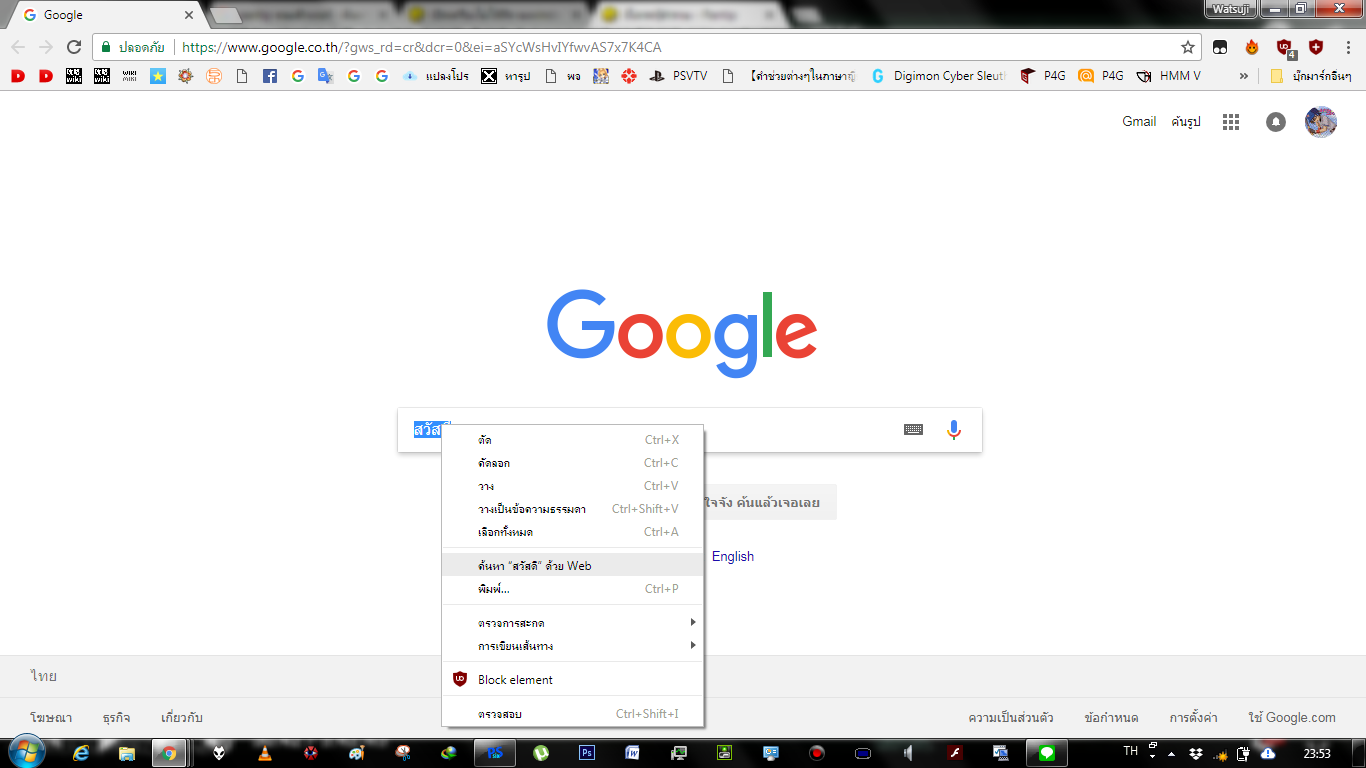Viewport: 1366px width, 768px height.
Task: Open the ข้อกำหนด footer link
Action: click(x=1111, y=717)
